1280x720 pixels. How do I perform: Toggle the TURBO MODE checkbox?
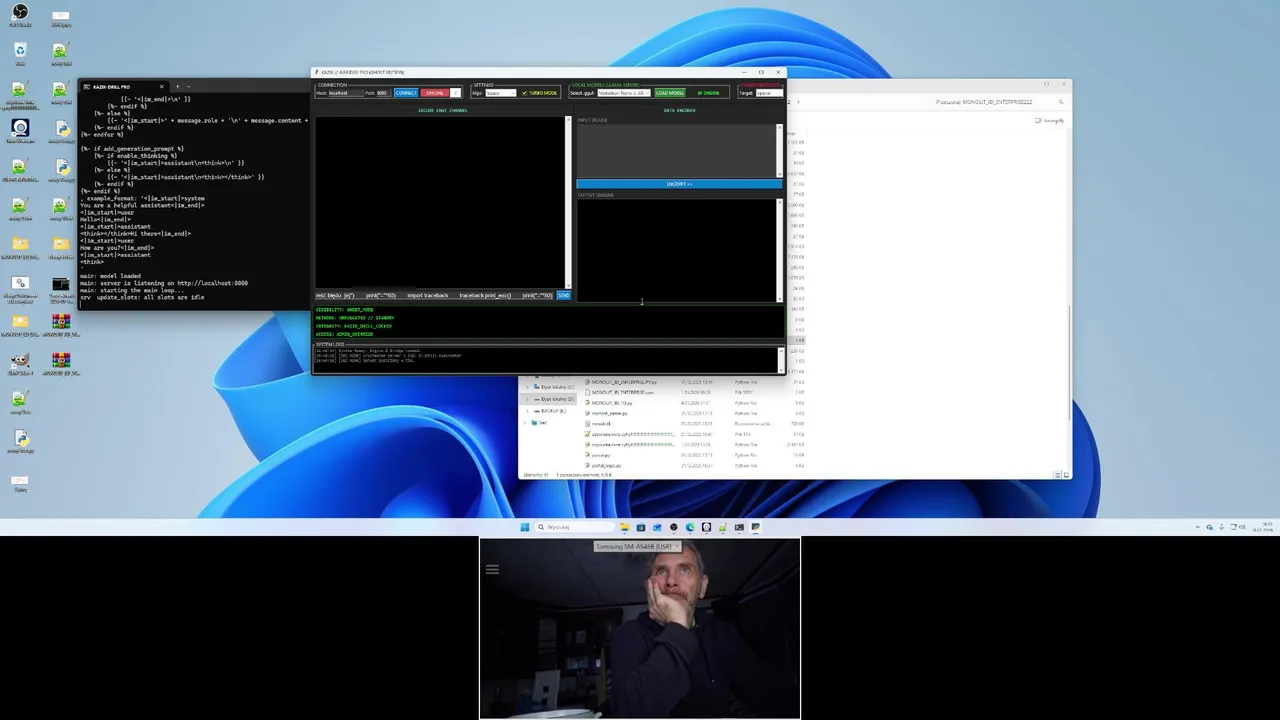click(540, 93)
